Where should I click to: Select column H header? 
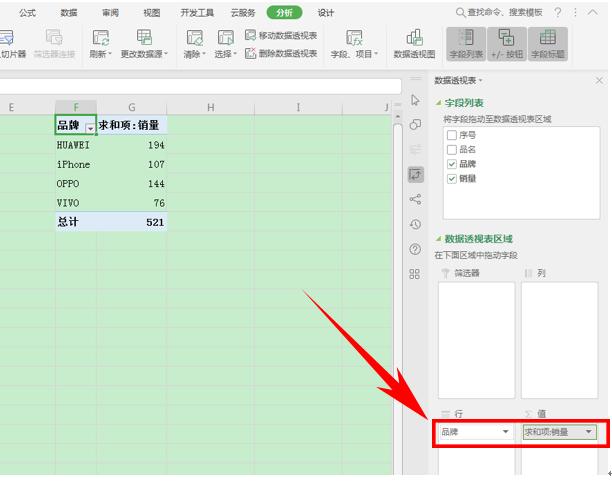[211, 107]
